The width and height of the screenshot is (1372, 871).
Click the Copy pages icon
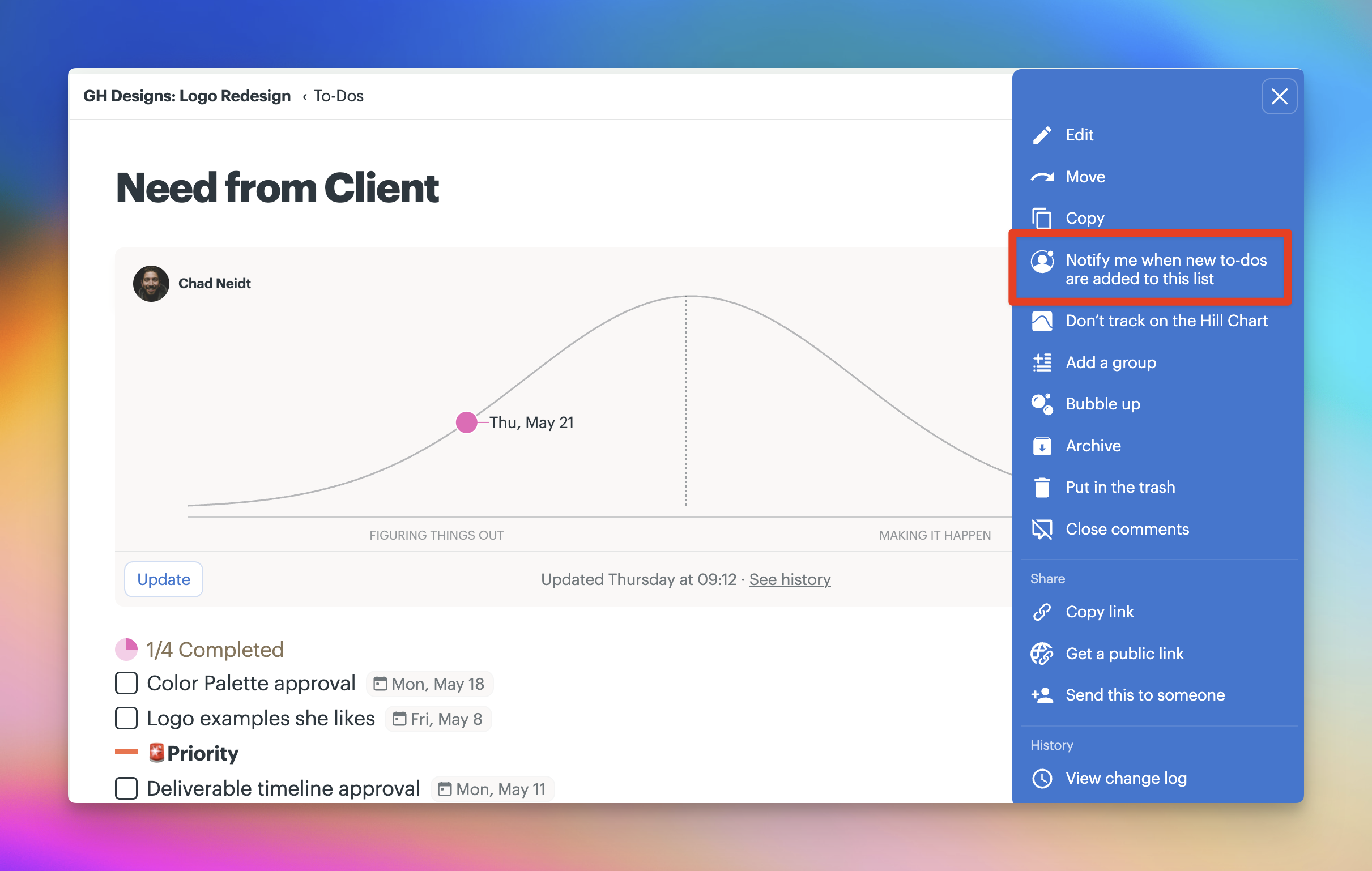coord(1042,218)
